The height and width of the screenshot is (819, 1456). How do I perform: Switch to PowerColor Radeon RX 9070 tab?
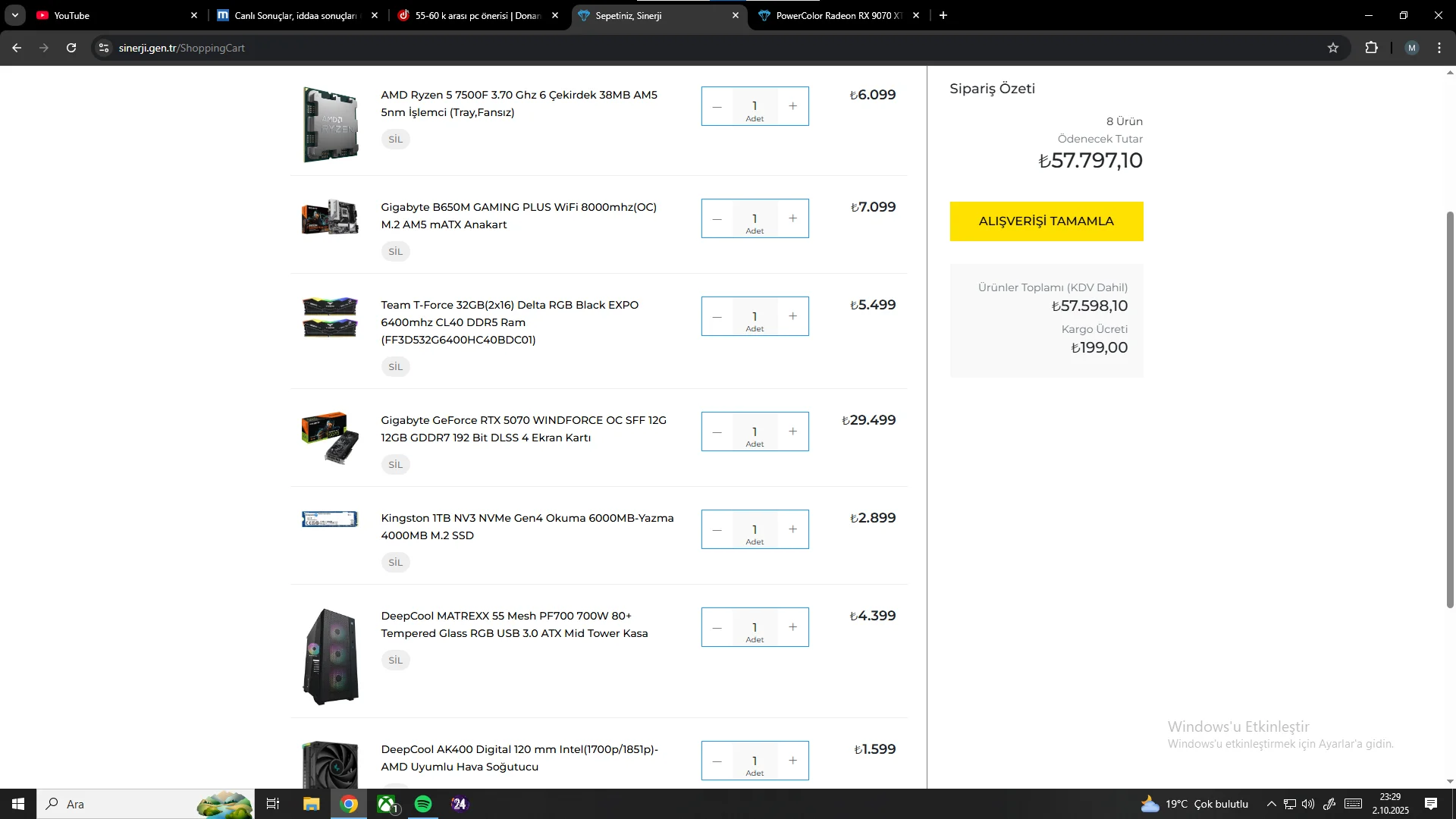[838, 15]
